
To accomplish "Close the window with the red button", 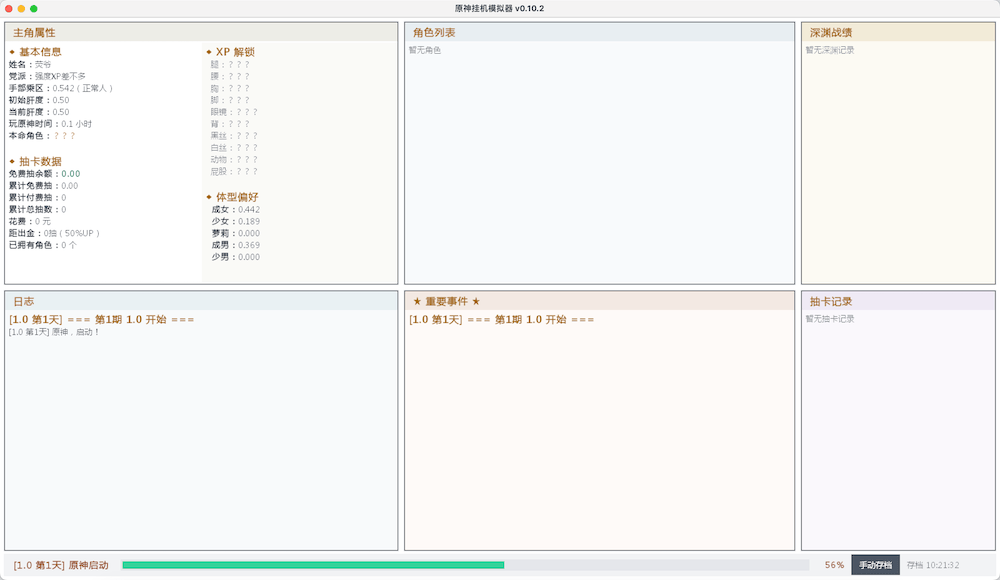I will (9, 8).
